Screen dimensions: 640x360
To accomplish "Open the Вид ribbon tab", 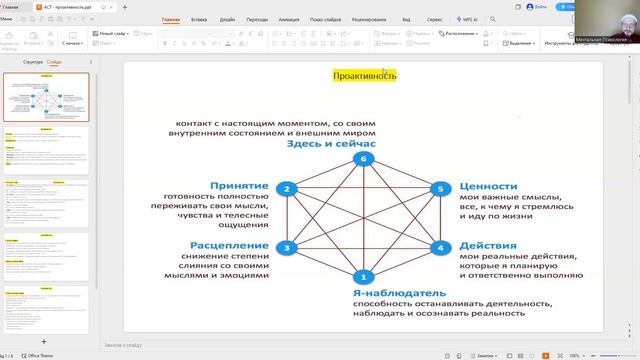I will [x=406, y=20].
